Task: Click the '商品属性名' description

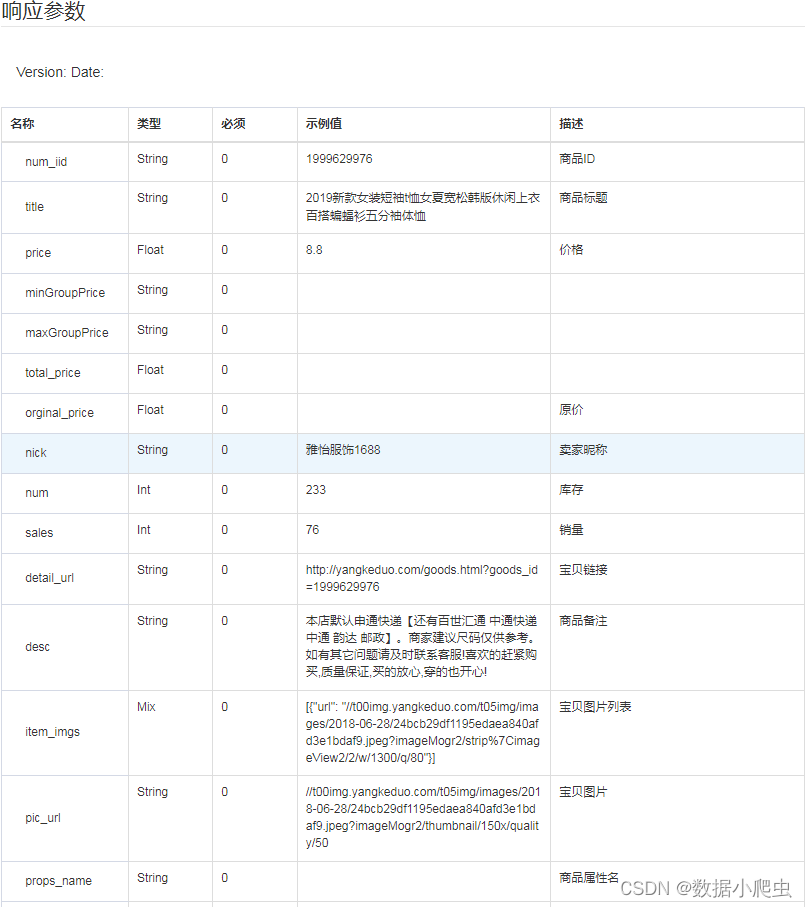Action: (589, 878)
